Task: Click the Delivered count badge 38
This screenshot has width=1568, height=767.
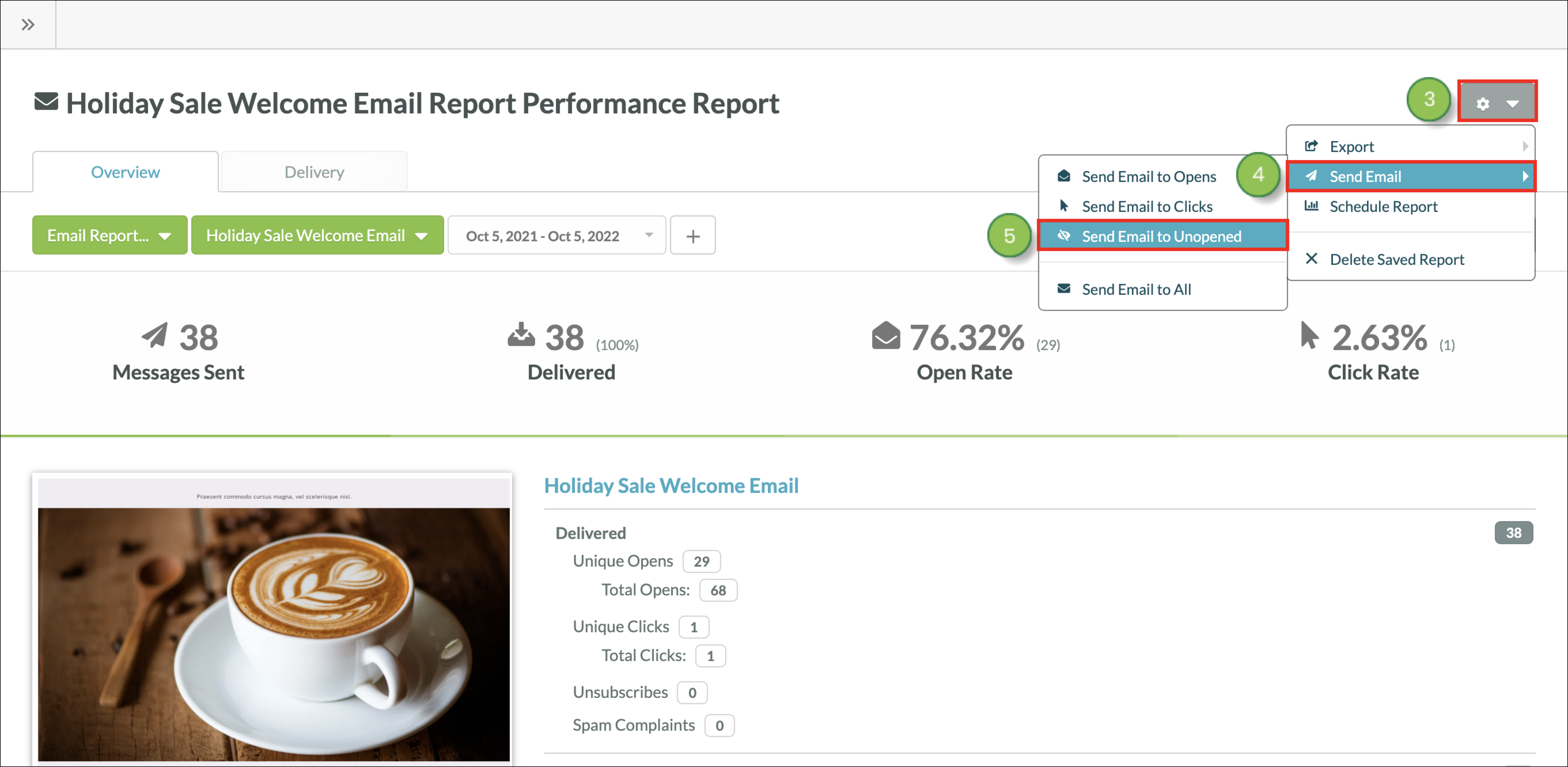Action: [1513, 533]
